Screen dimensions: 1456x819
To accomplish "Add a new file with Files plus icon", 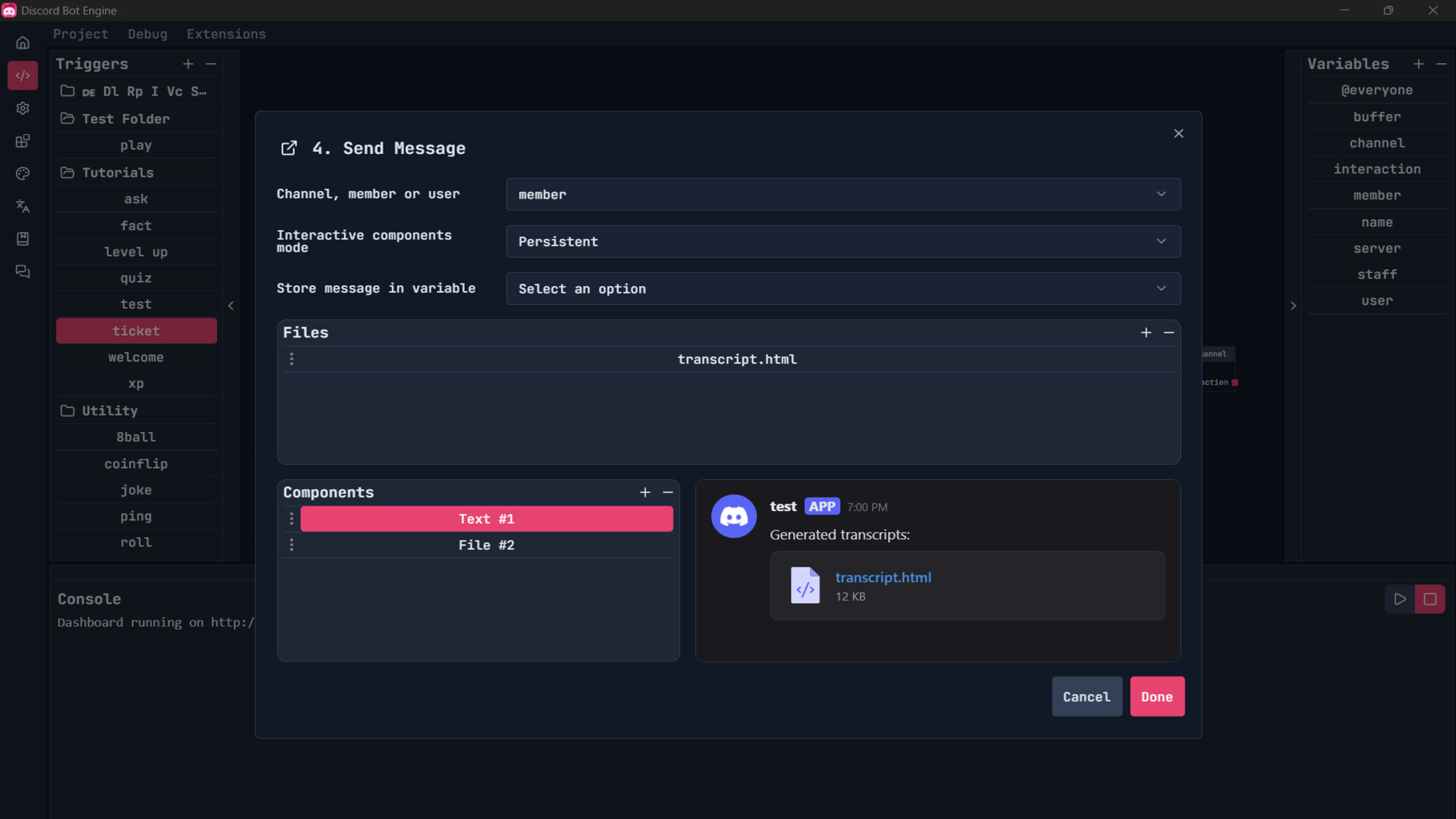I will [x=1146, y=333].
